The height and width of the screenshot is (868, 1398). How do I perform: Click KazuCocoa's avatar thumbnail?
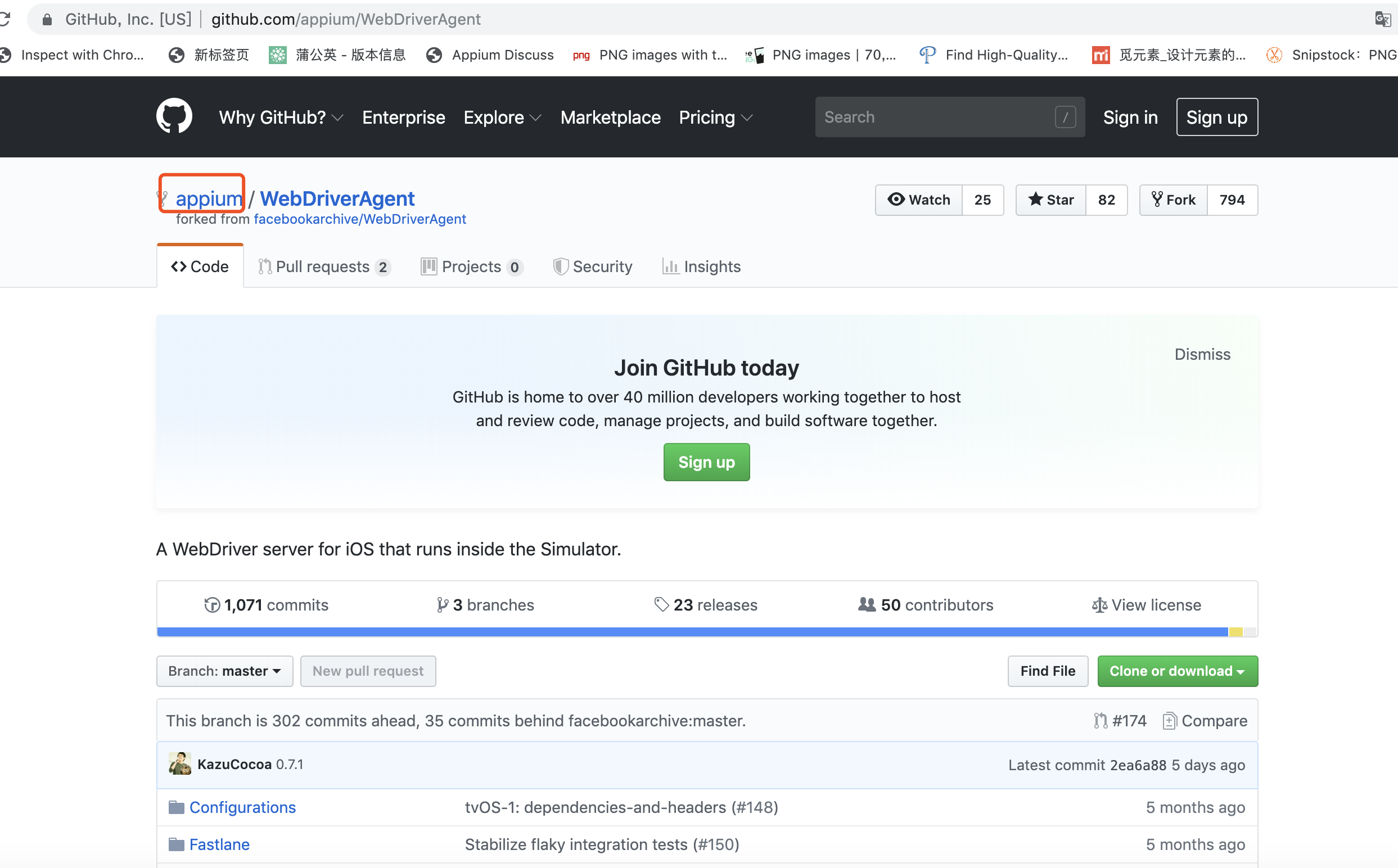180,764
